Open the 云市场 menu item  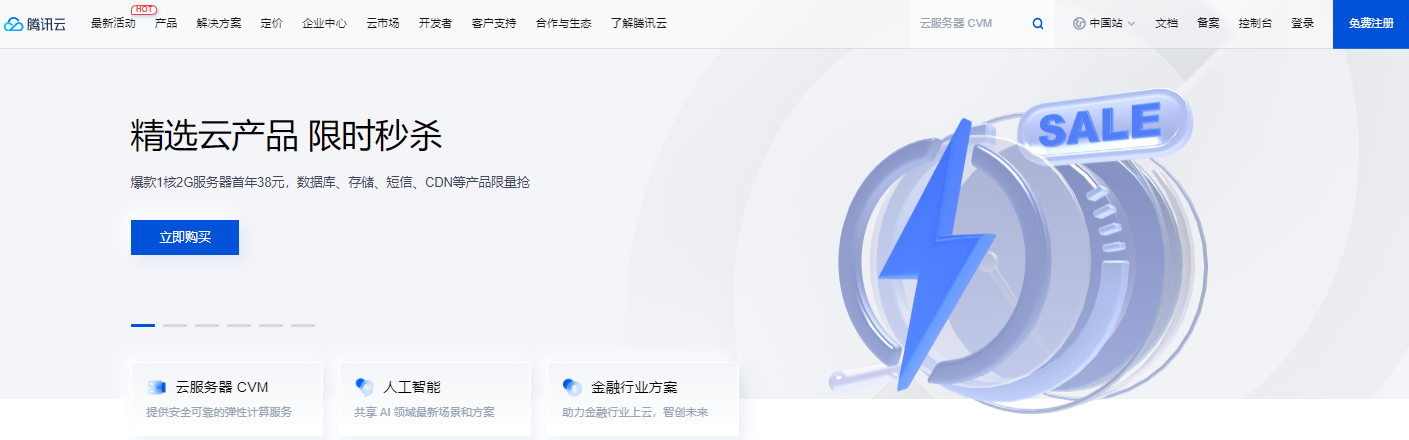click(x=383, y=23)
